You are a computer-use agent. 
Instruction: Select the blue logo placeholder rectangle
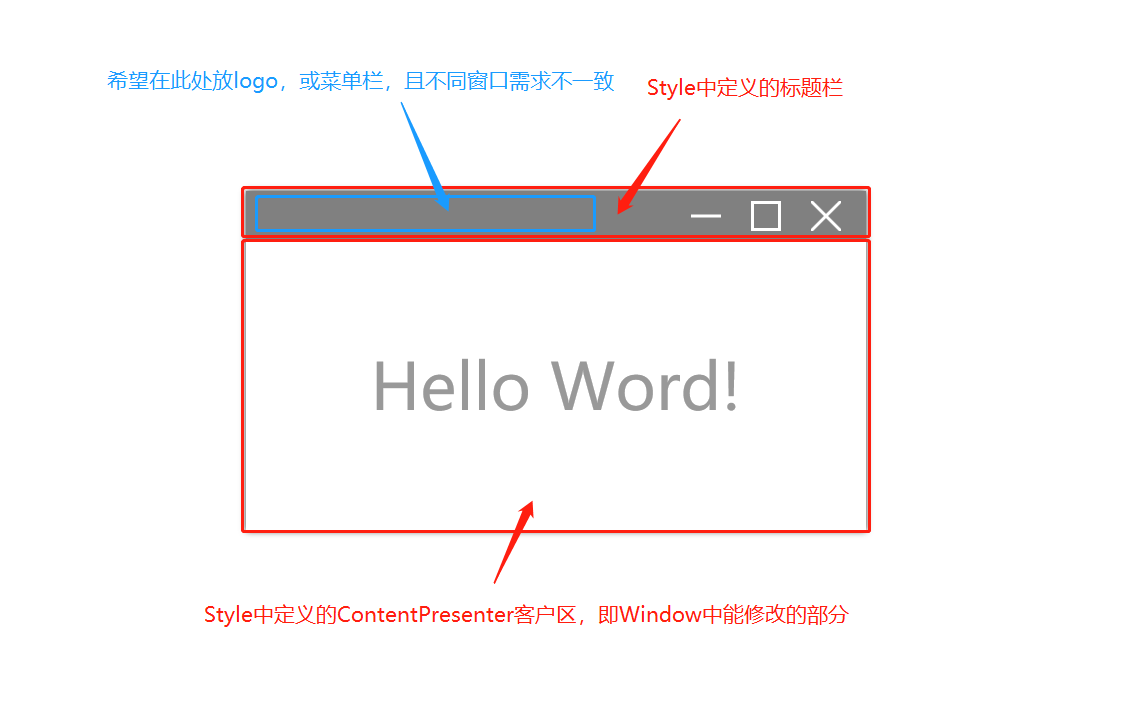tap(424, 212)
